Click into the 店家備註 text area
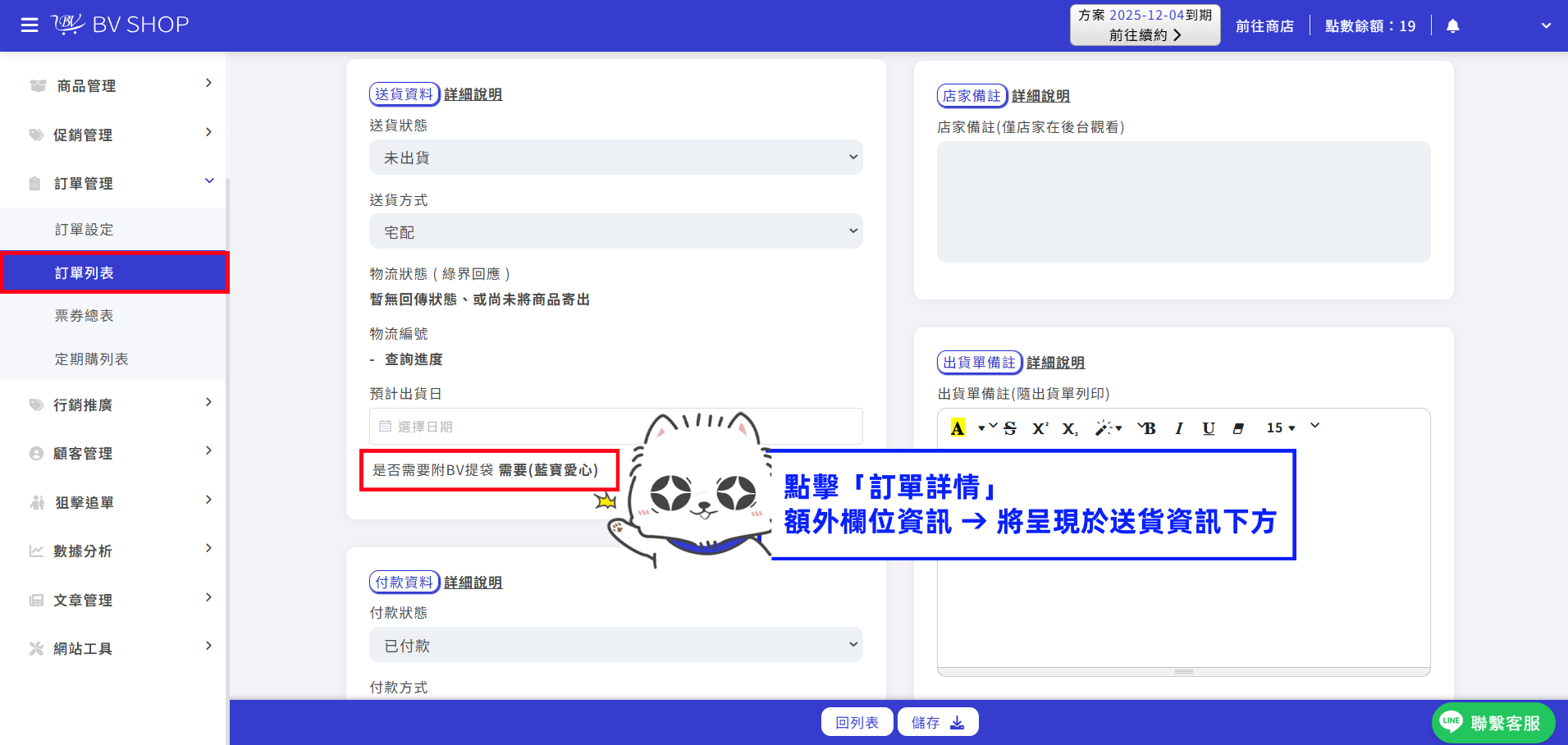This screenshot has width=1568, height=745. click(x=1183, y=202)
